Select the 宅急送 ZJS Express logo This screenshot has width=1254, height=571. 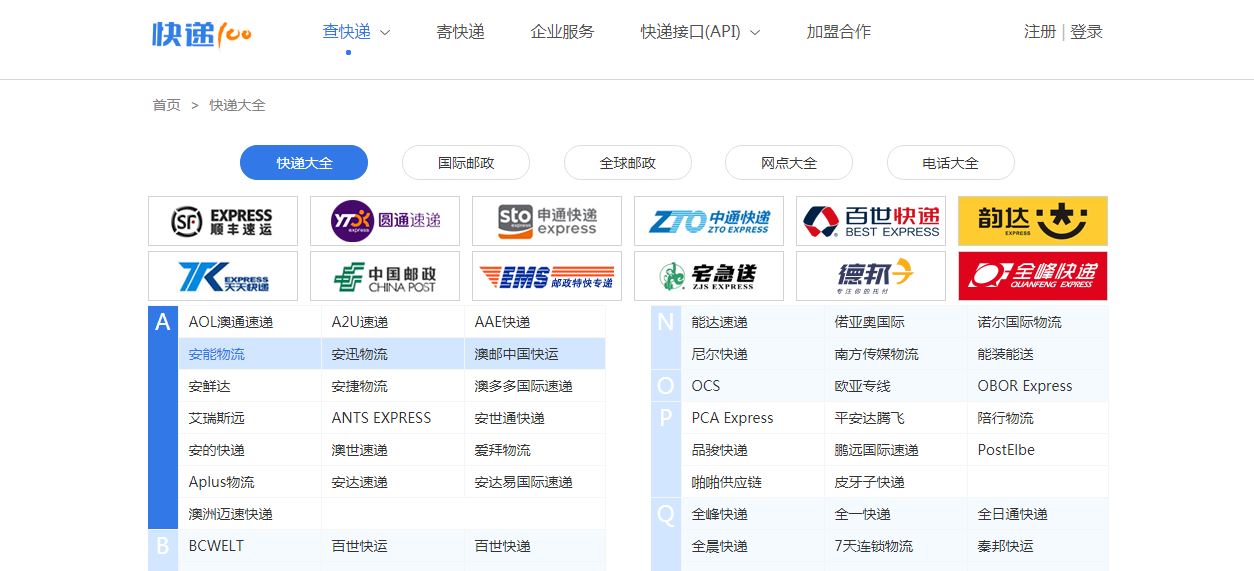(x=709, y=276)
